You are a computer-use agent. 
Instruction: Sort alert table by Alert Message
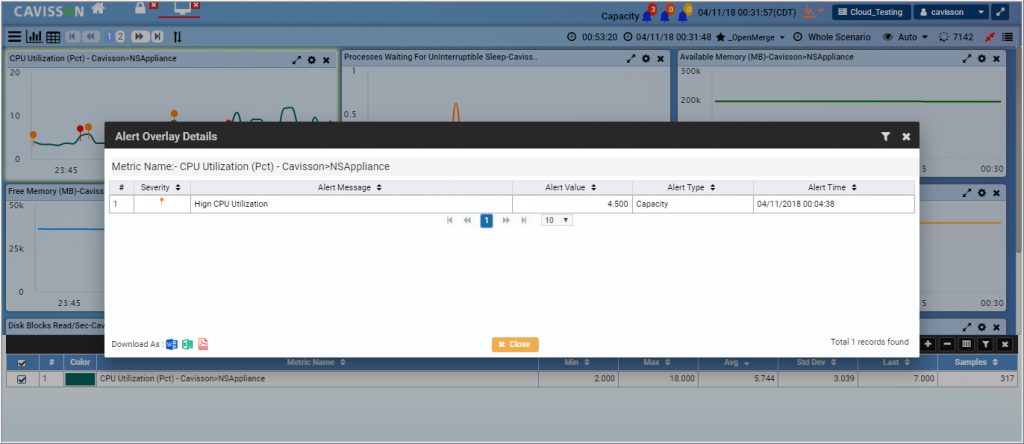[351, 187]
